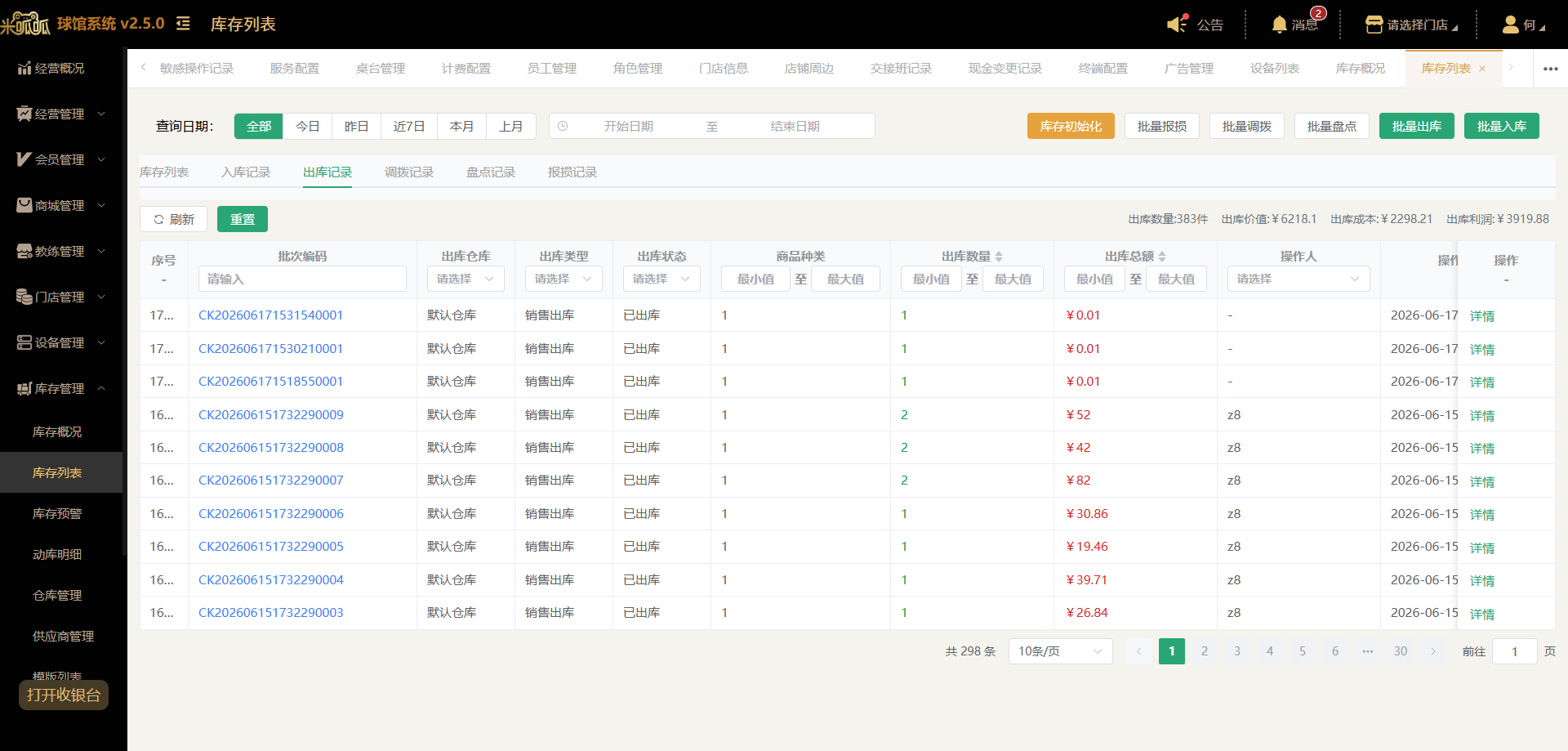This screenshot has height=751, width=1568.
Task: Click the 批量出库 button
Action: (x=1416, y=126)
